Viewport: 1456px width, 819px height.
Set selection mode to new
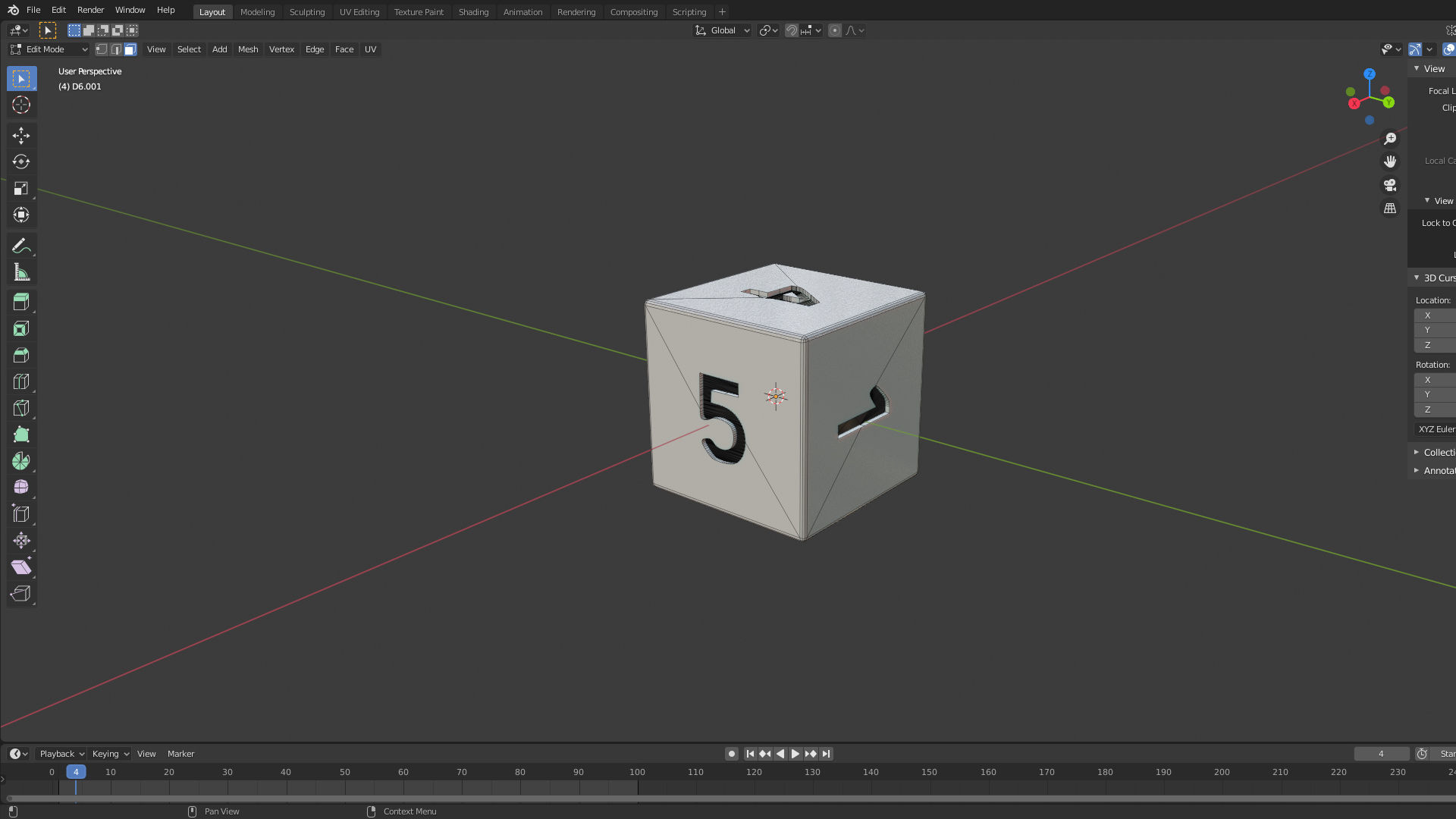coord(74,30)
